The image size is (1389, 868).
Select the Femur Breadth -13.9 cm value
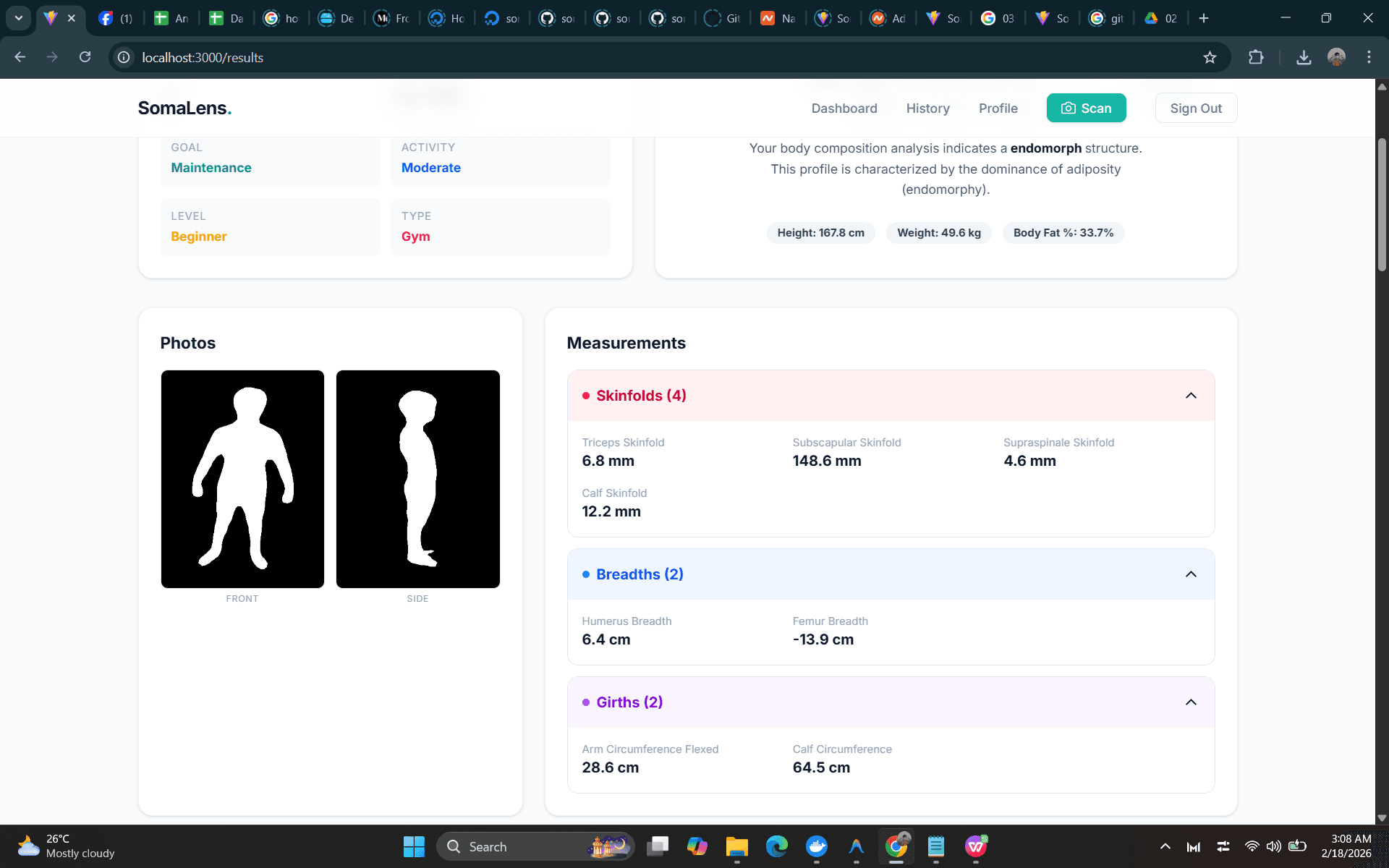point(823,639)
